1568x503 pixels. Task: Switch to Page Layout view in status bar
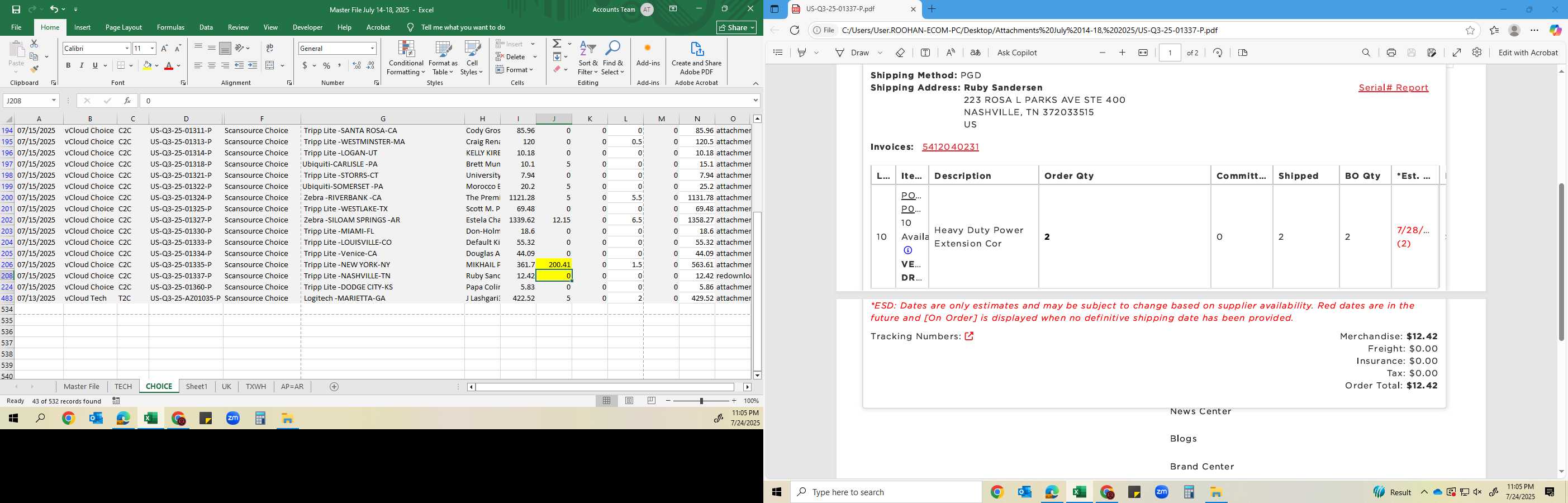click(629, 401)
